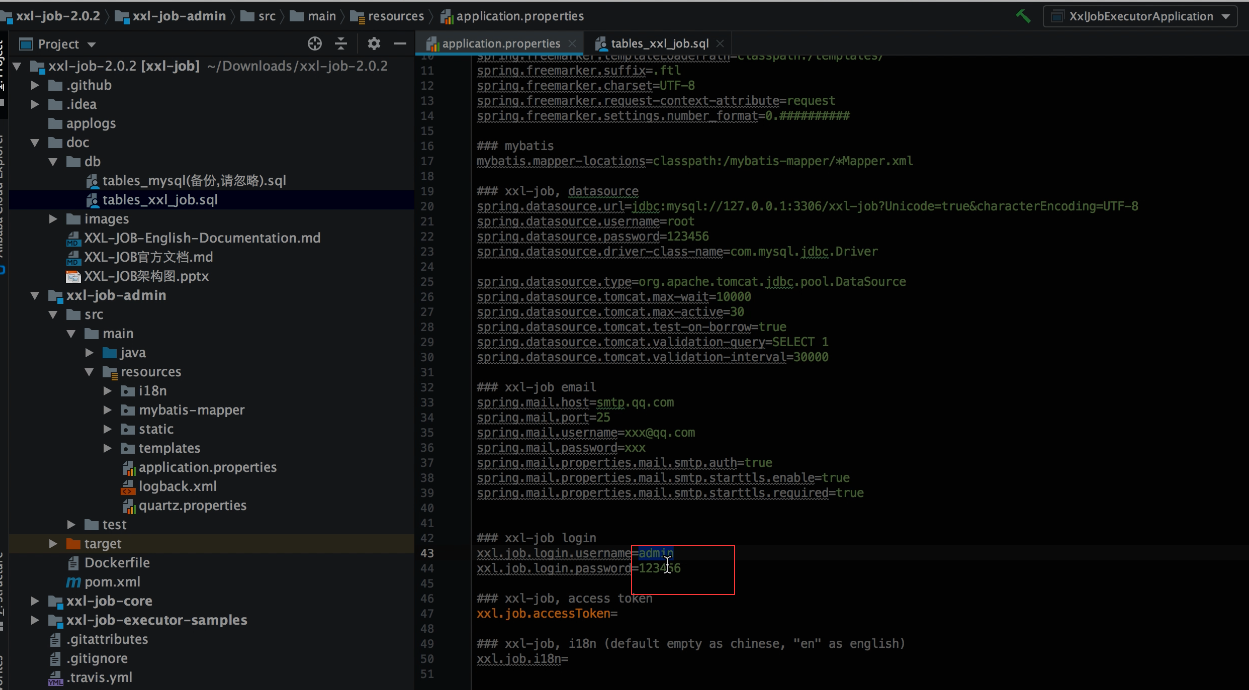Expand the xxl-job-executor-samples module

click(36, 620)
